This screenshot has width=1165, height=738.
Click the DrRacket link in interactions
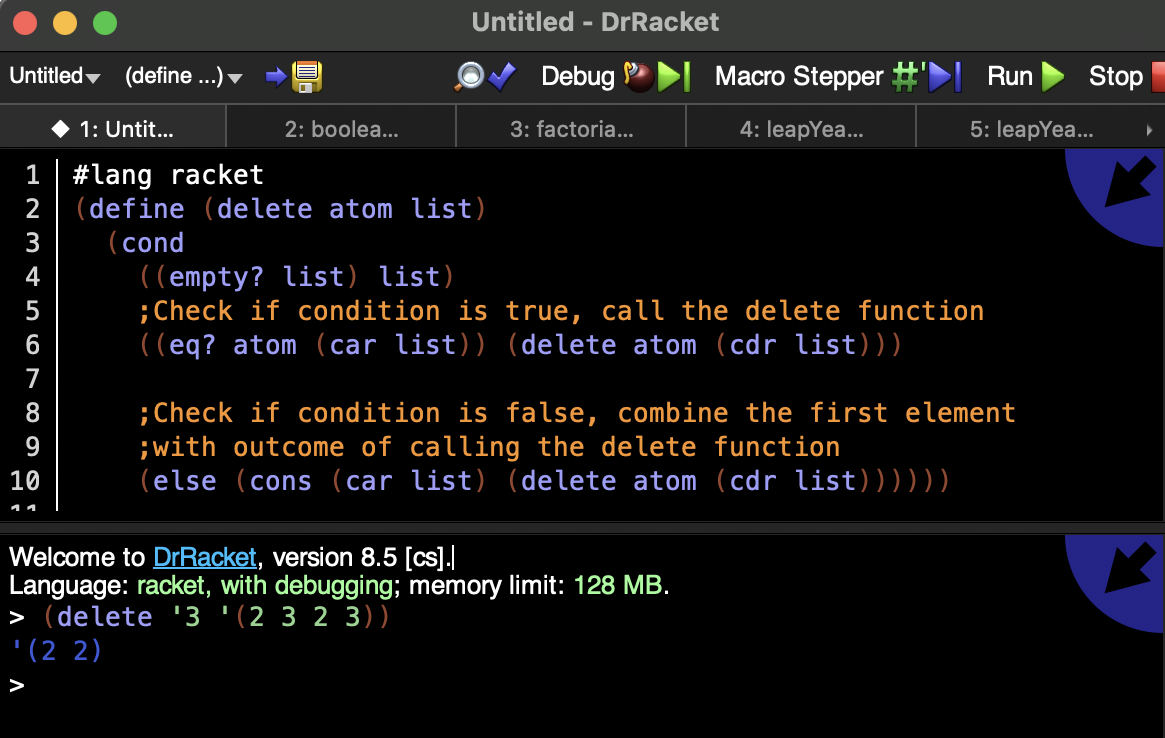click(204, 557)
